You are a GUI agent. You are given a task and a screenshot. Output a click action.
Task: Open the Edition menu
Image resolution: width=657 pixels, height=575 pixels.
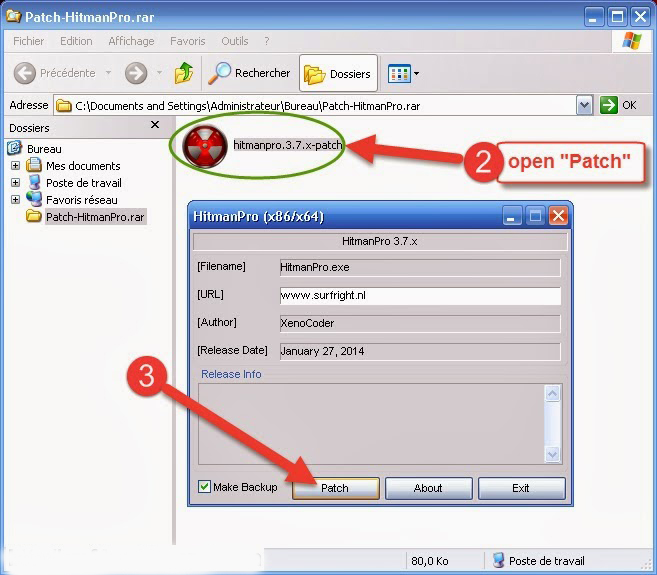(x=76, y=41)
